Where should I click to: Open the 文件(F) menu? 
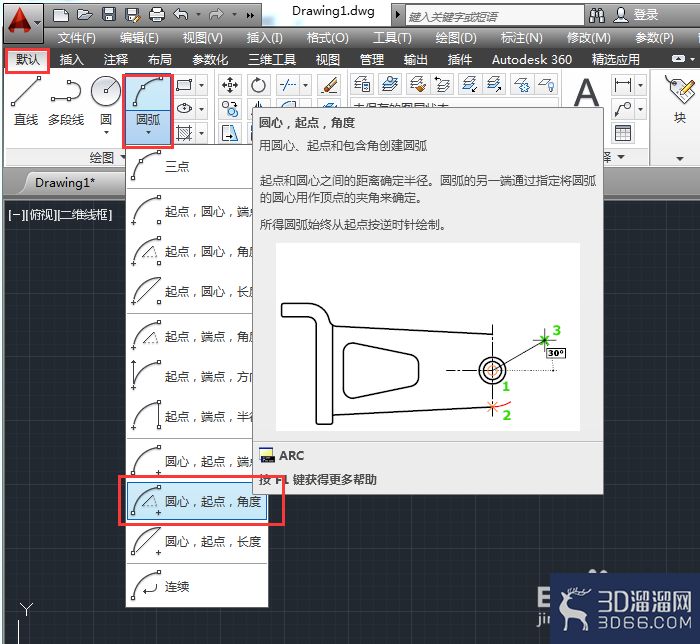(76, 38)
